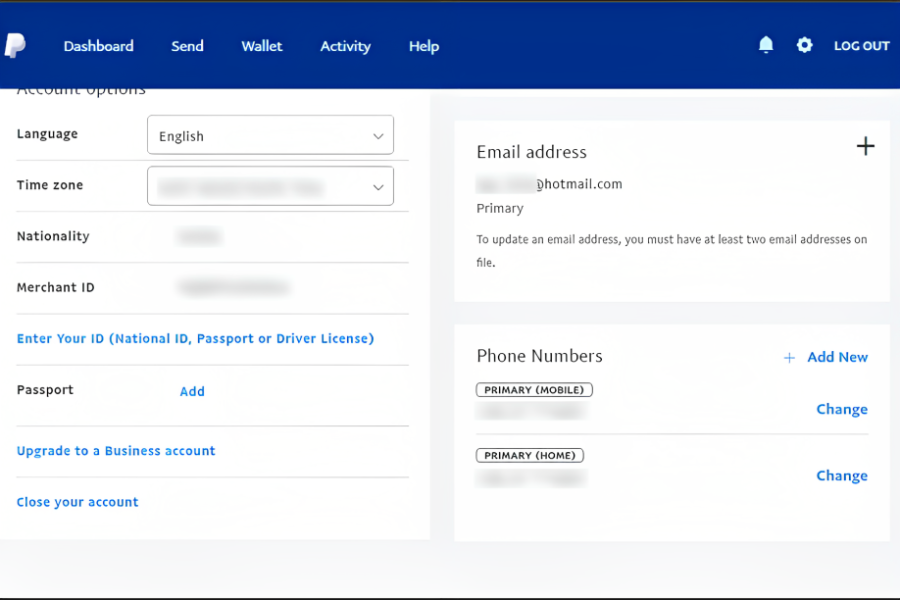Add an email address with plus icon
The width and height of the screenshot is (900, 600).
(865, 146)
